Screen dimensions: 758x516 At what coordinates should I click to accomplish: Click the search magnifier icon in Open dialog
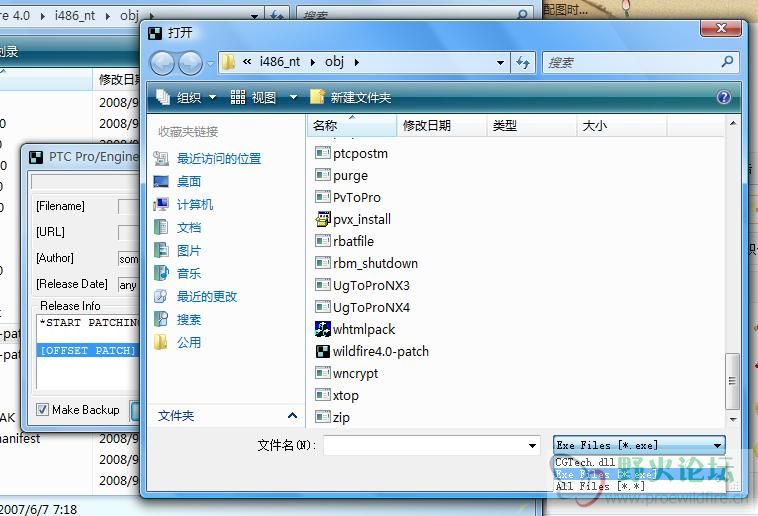(727, 62)
